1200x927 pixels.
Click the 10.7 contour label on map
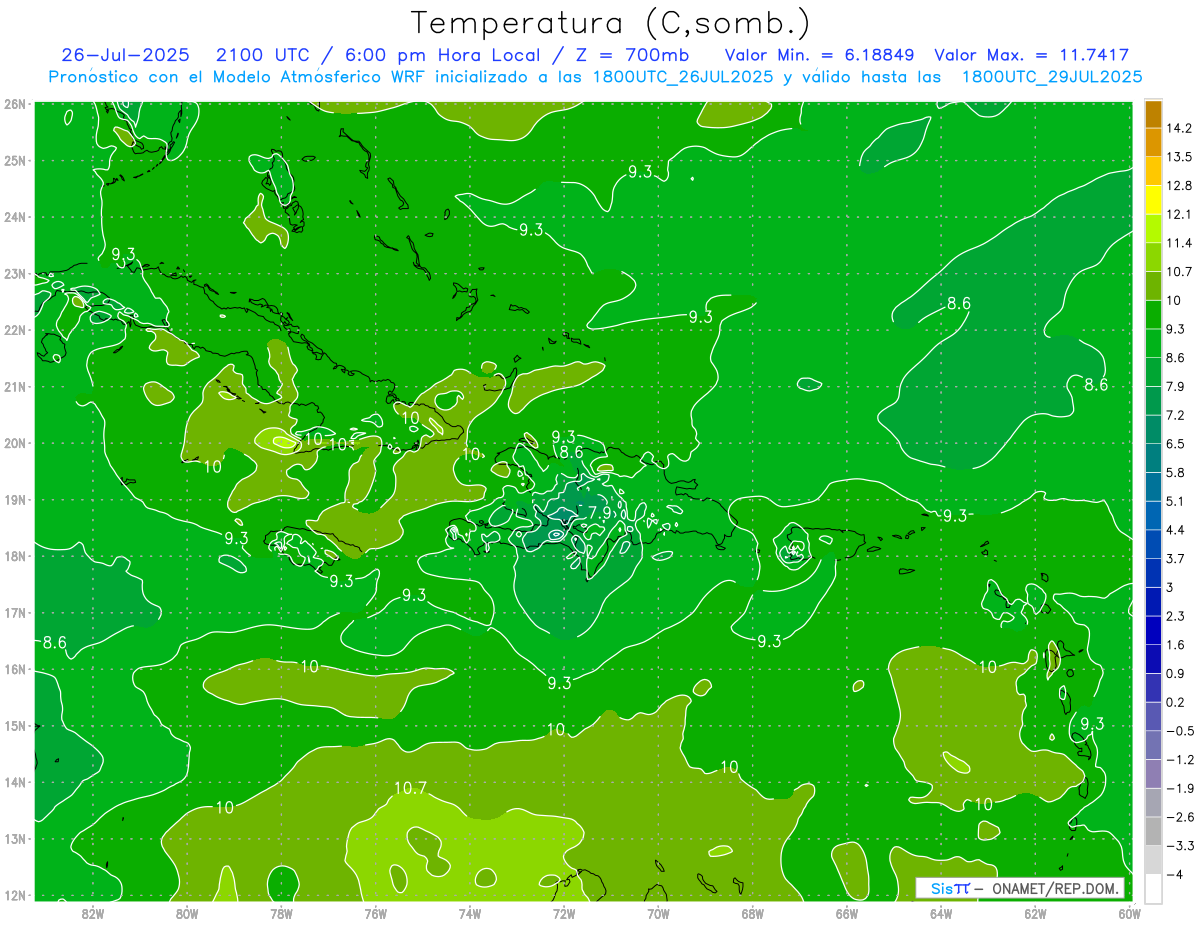pyautogui.click(x=410, y=789)
